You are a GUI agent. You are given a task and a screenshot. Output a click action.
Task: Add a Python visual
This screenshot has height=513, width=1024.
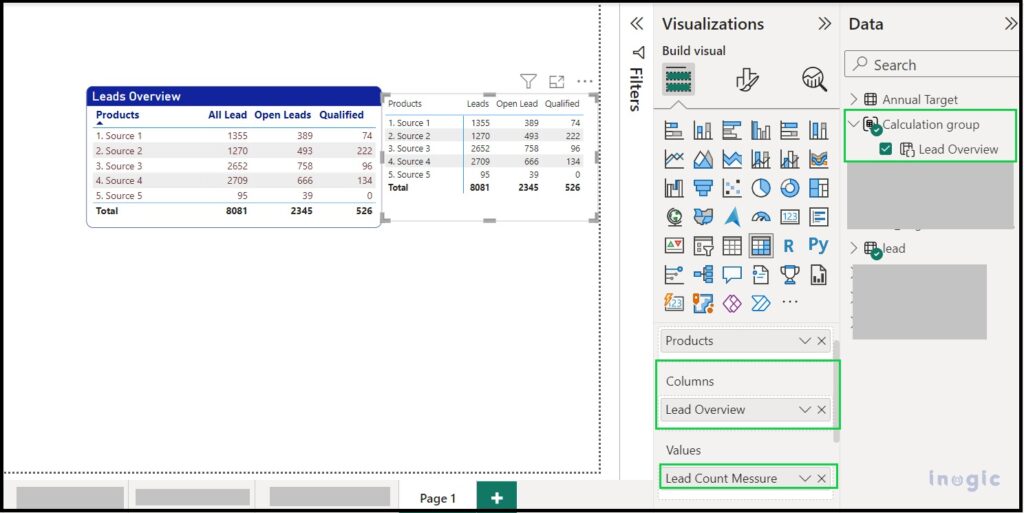point(818,245)
